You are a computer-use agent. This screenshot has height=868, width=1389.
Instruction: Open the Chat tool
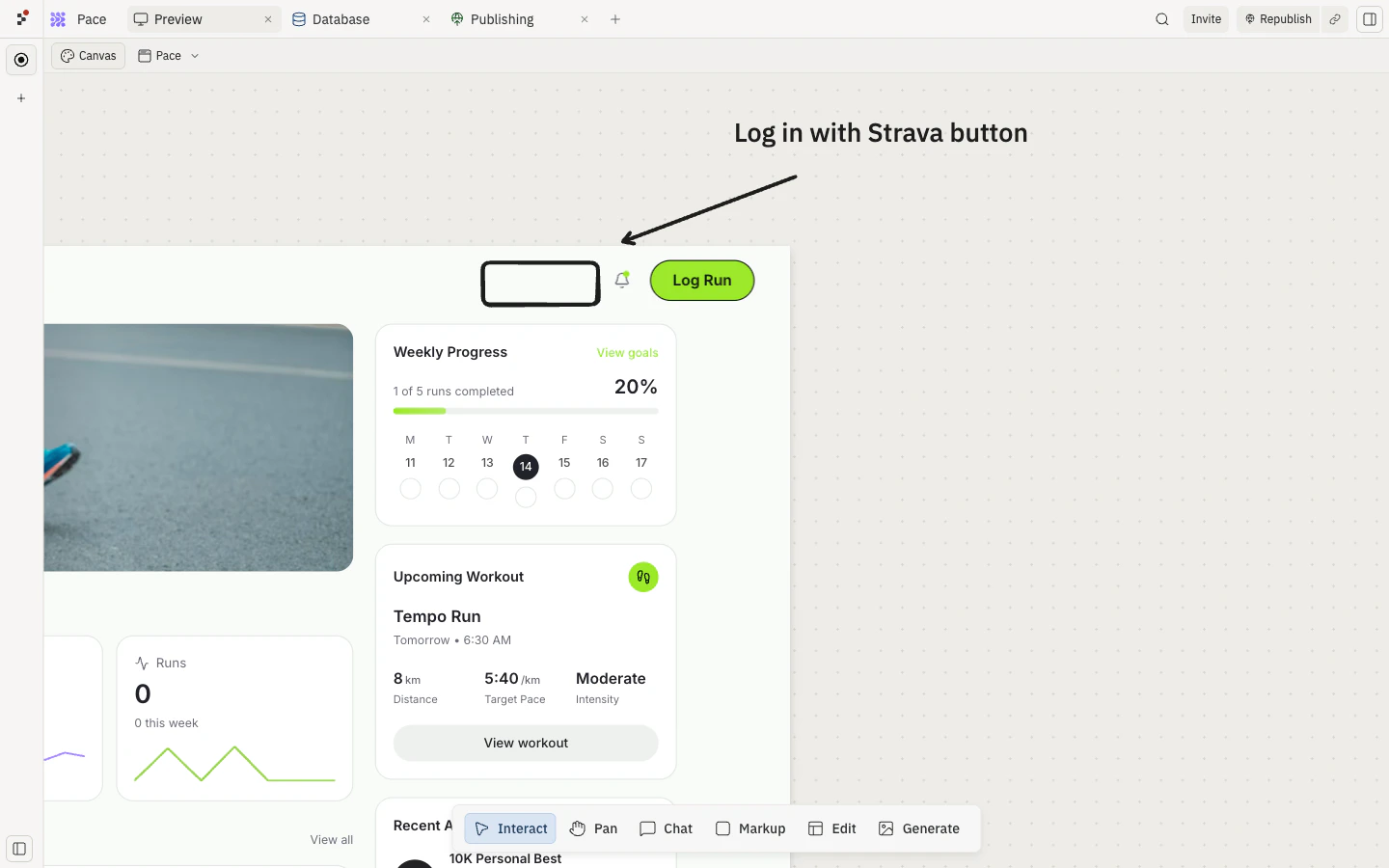[666, 828]
